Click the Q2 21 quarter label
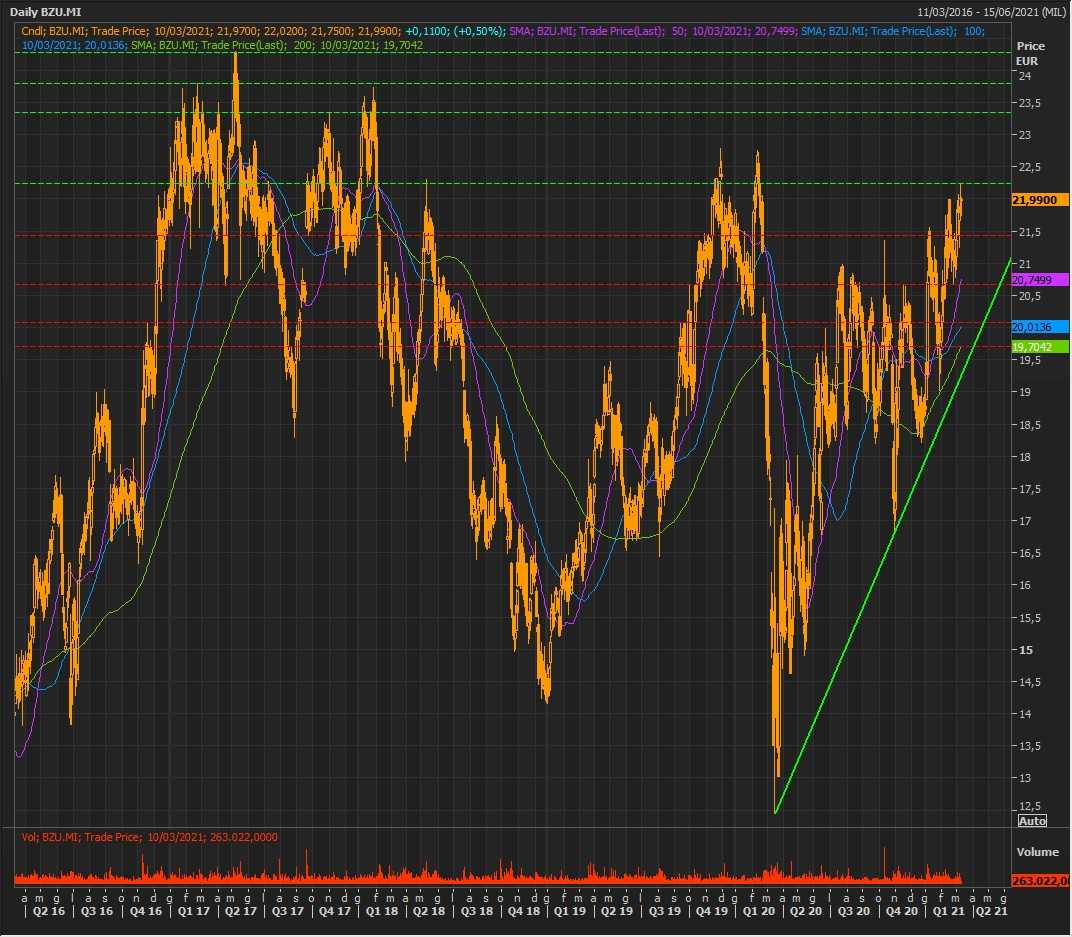Viewport: 1072px width, 937px height. click(x=991, y=911)
